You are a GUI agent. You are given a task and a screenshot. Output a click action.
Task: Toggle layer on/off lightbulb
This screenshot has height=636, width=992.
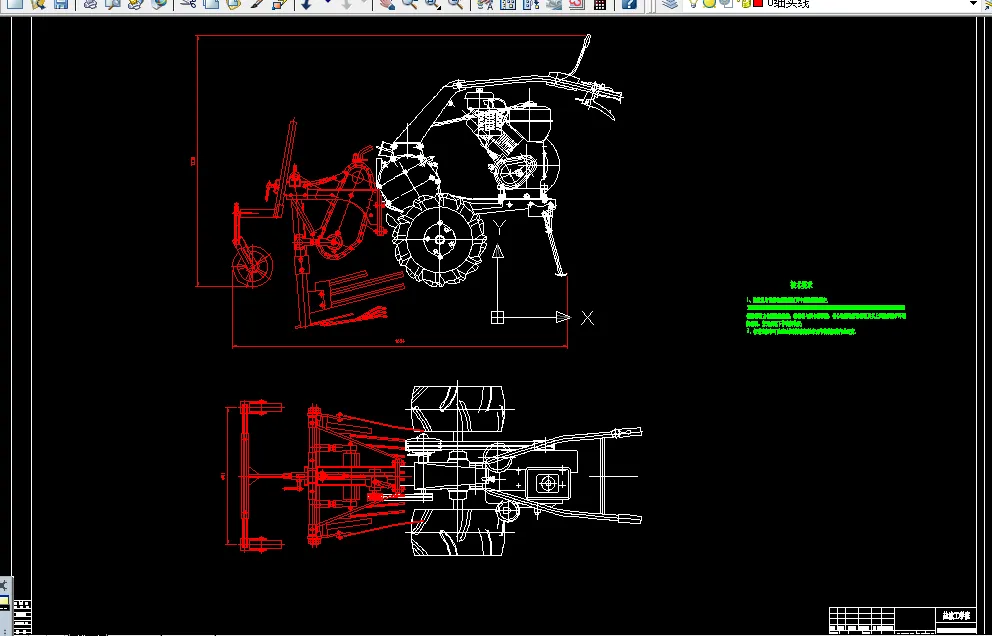tap(693, 4)
